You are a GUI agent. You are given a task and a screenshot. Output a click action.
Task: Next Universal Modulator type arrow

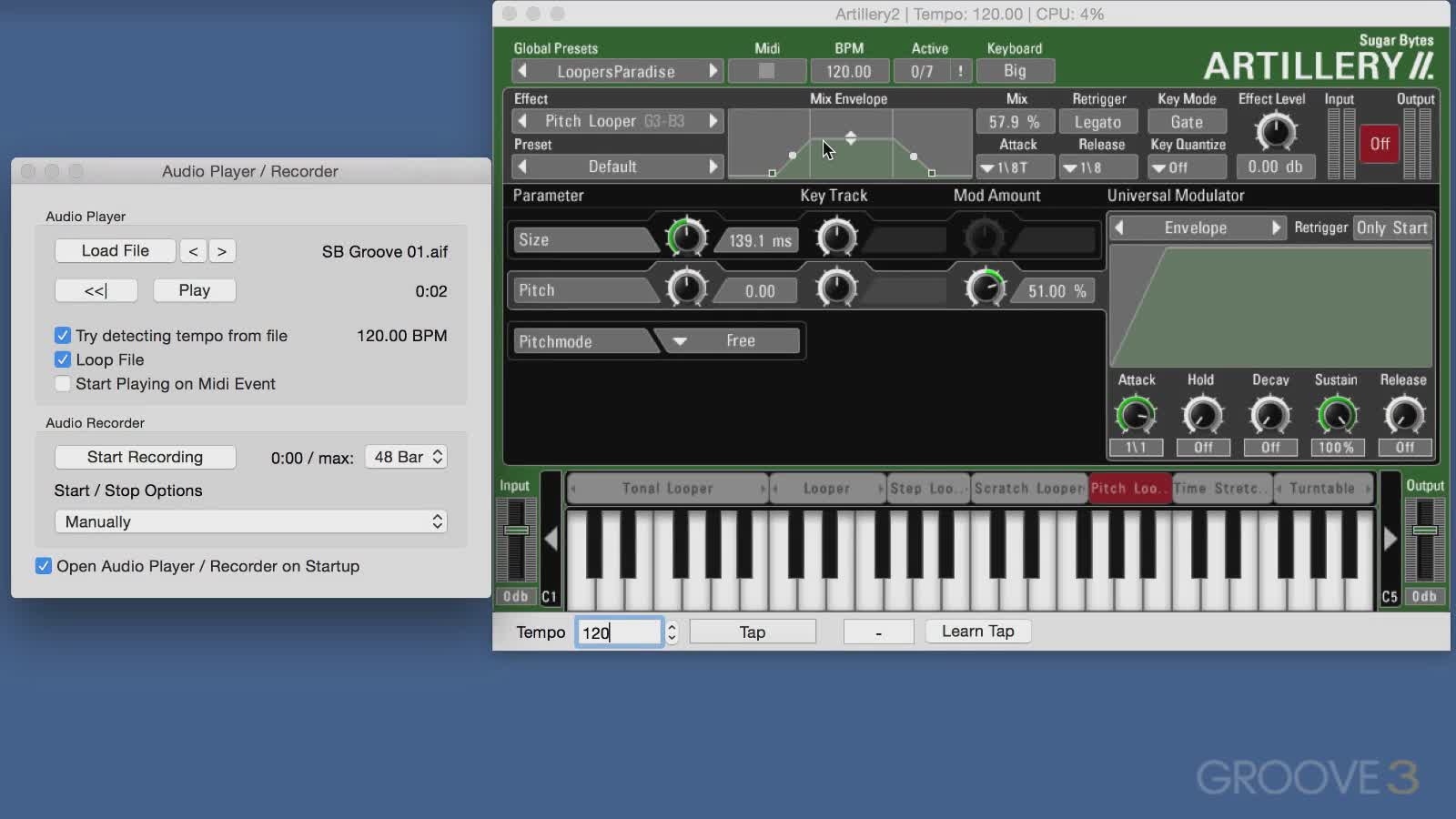[x=1277, y=227]
